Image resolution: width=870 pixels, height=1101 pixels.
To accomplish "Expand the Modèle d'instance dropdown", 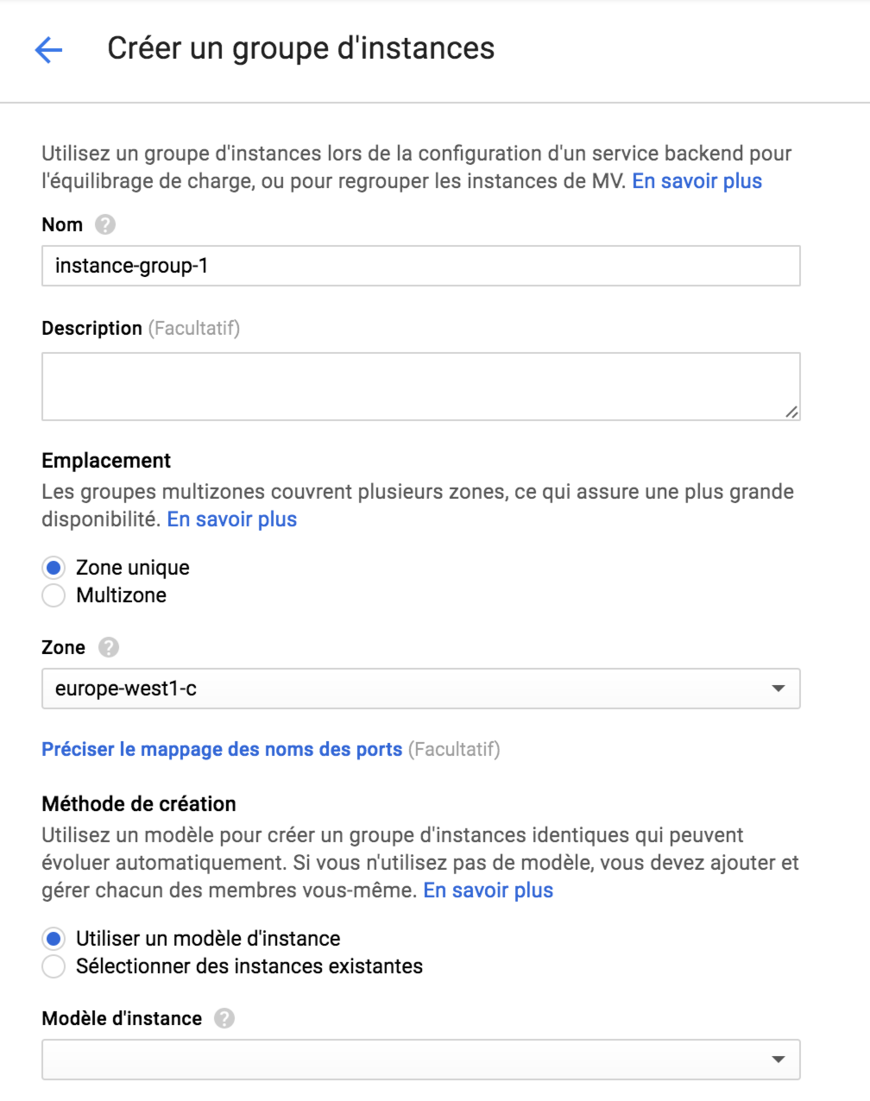I will coord(420,1058).
